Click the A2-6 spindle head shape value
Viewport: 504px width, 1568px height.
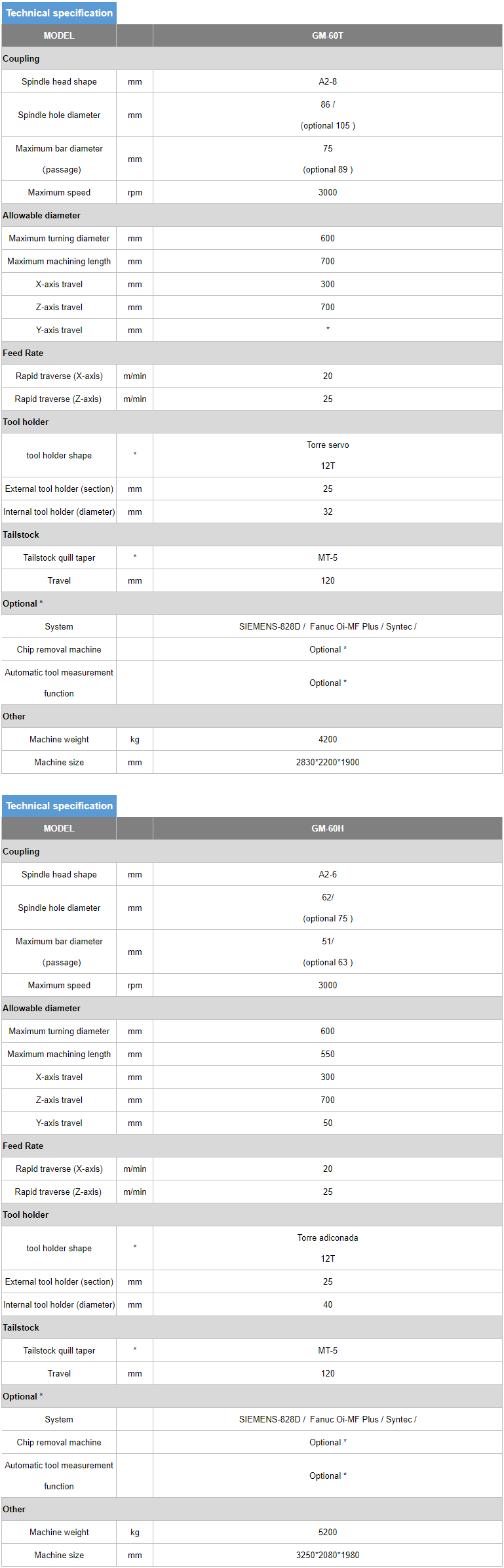[x=328, y=875]
